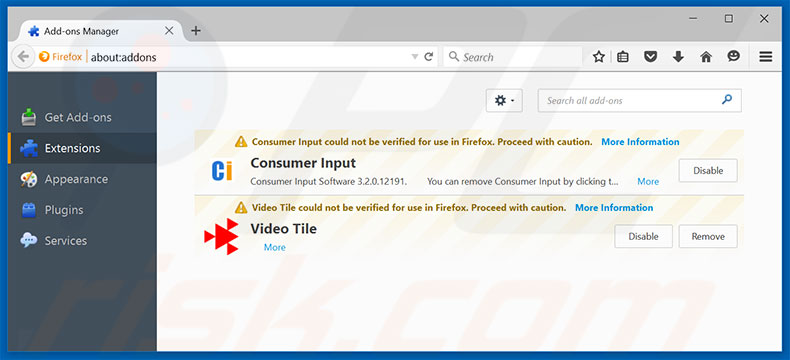Viewport: 790px width, 360px height.
Task: Open the Pocket icon in the toolbar
Action: pyautogui.click(x=651, y=57)
